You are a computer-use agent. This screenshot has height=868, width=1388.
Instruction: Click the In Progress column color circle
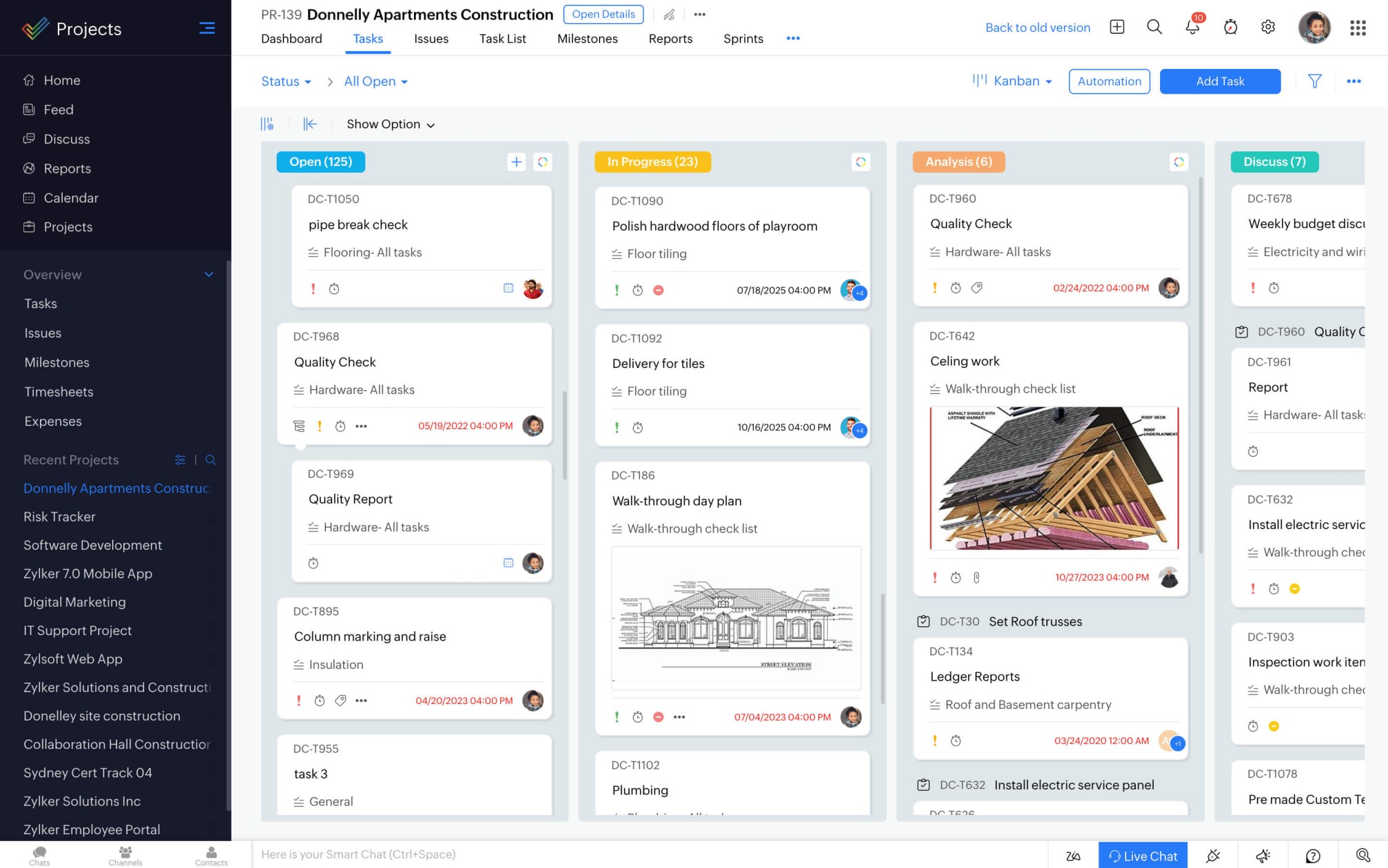point(860,162)
